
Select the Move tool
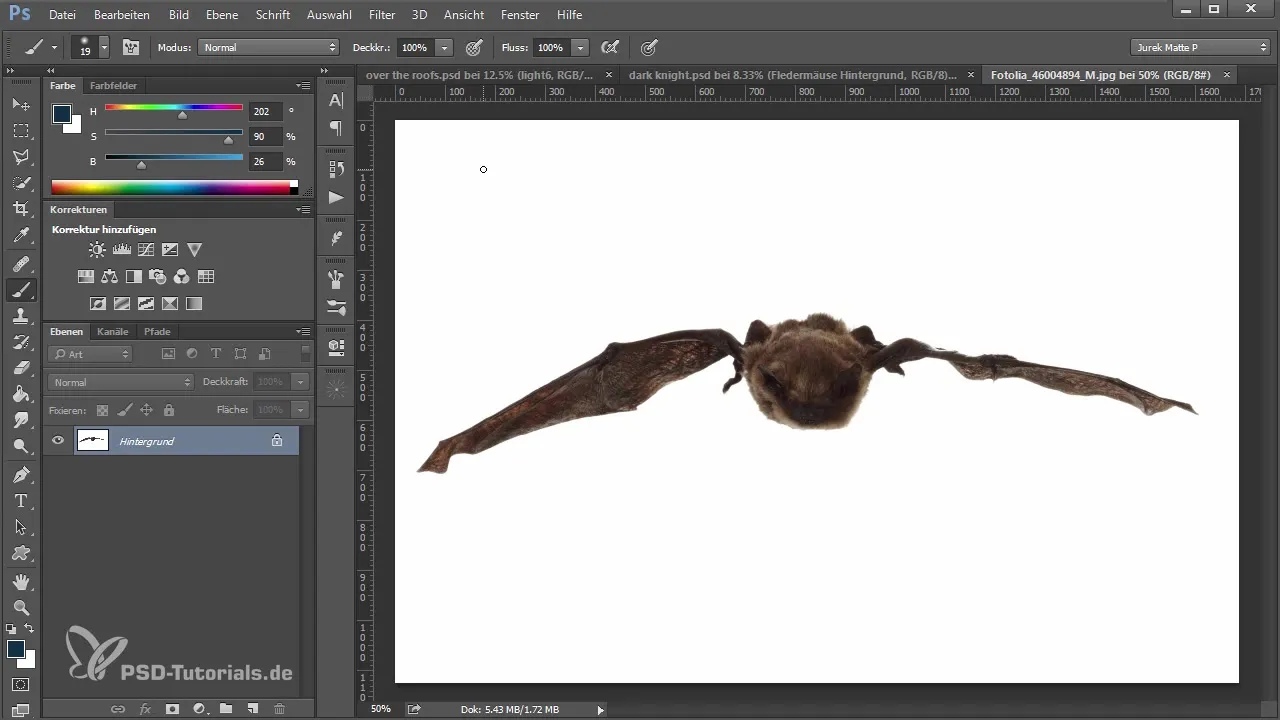click(20, 105)
